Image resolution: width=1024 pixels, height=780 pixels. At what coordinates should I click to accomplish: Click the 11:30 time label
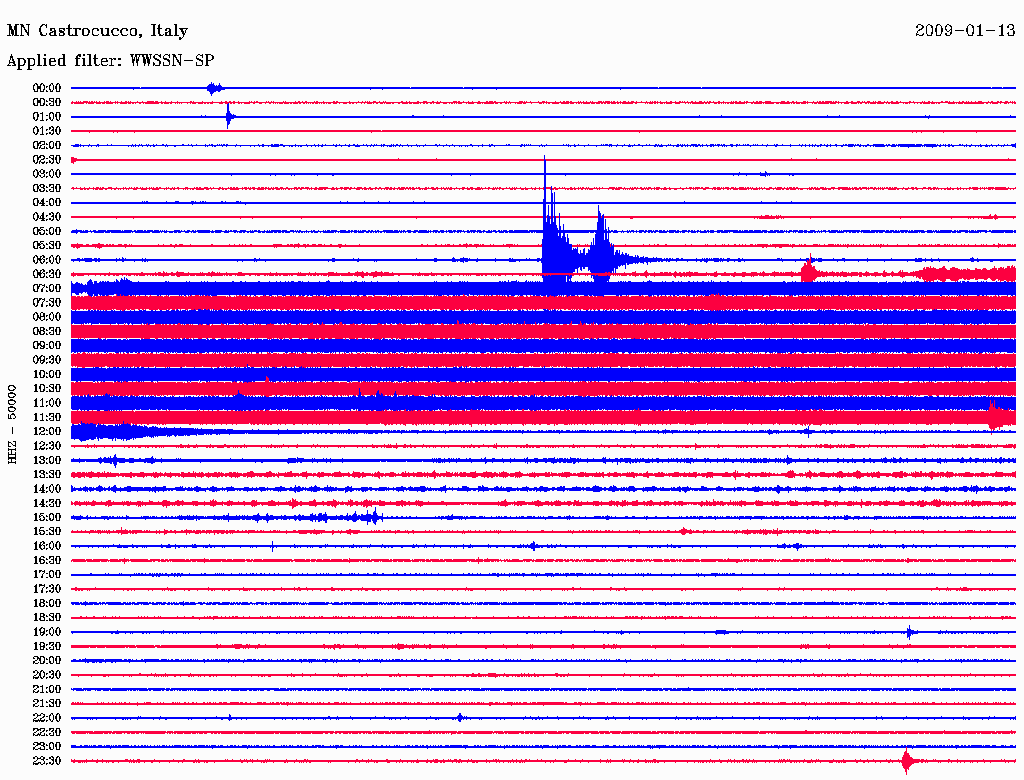[x=47, y=417]
